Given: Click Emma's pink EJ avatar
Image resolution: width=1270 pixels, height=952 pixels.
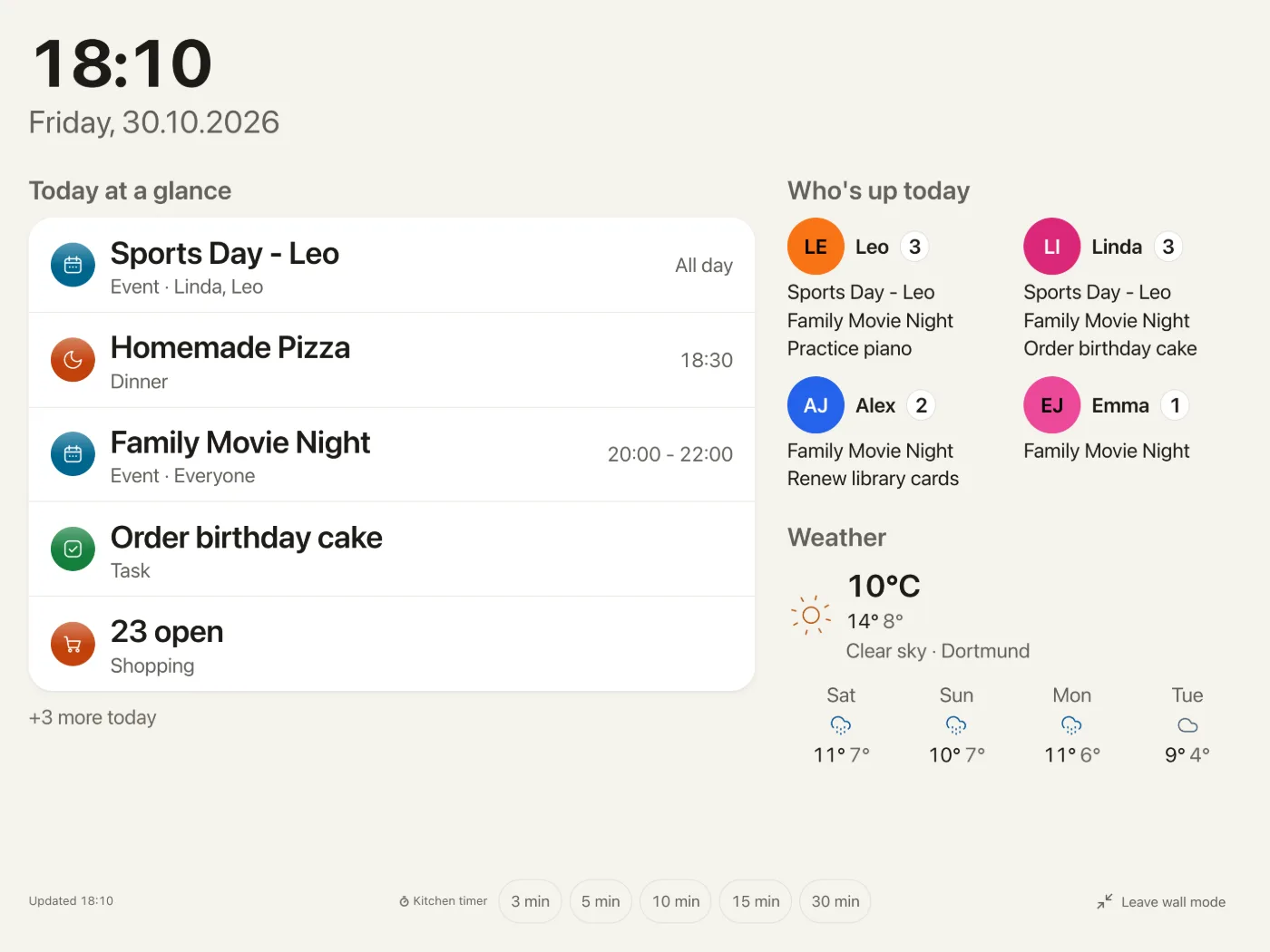Looking at the screenshot, I should [x=1052, y=405].
